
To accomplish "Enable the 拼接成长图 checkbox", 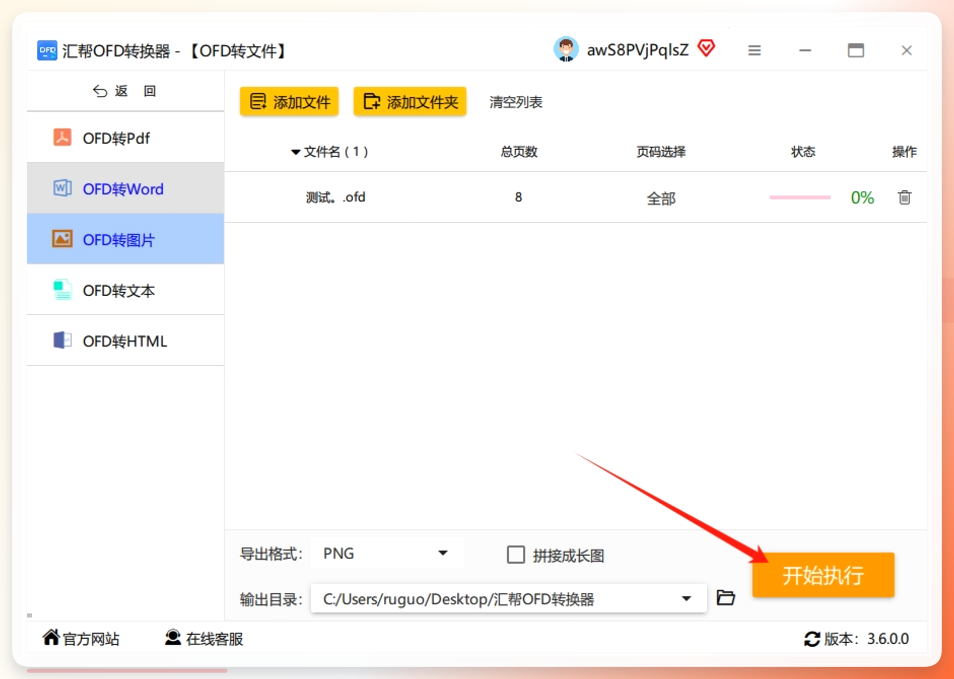I will coord(516,555).
